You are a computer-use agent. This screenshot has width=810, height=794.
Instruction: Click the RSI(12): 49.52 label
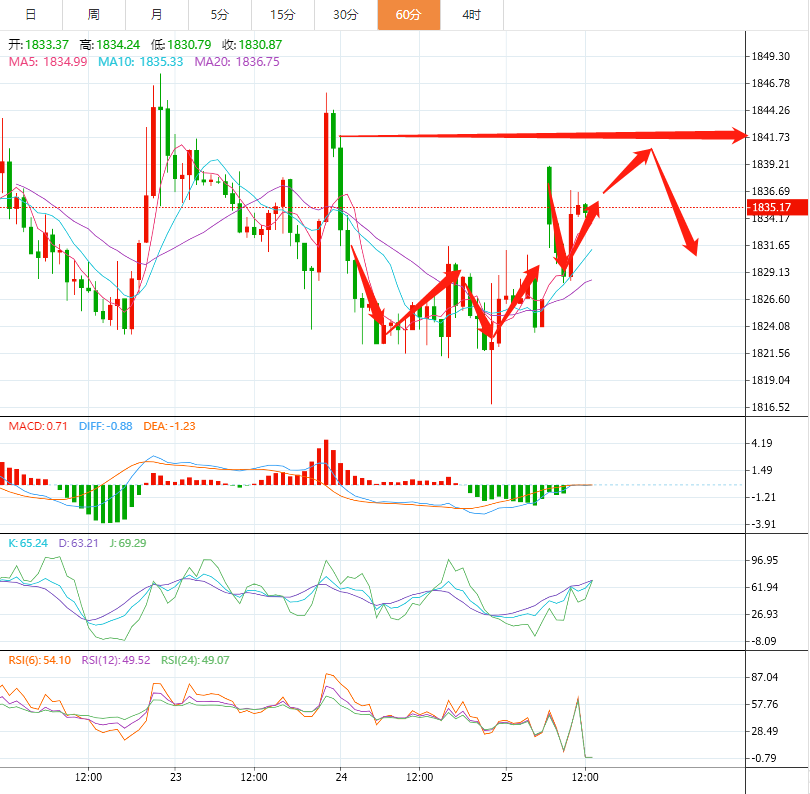tap(116, 660)
